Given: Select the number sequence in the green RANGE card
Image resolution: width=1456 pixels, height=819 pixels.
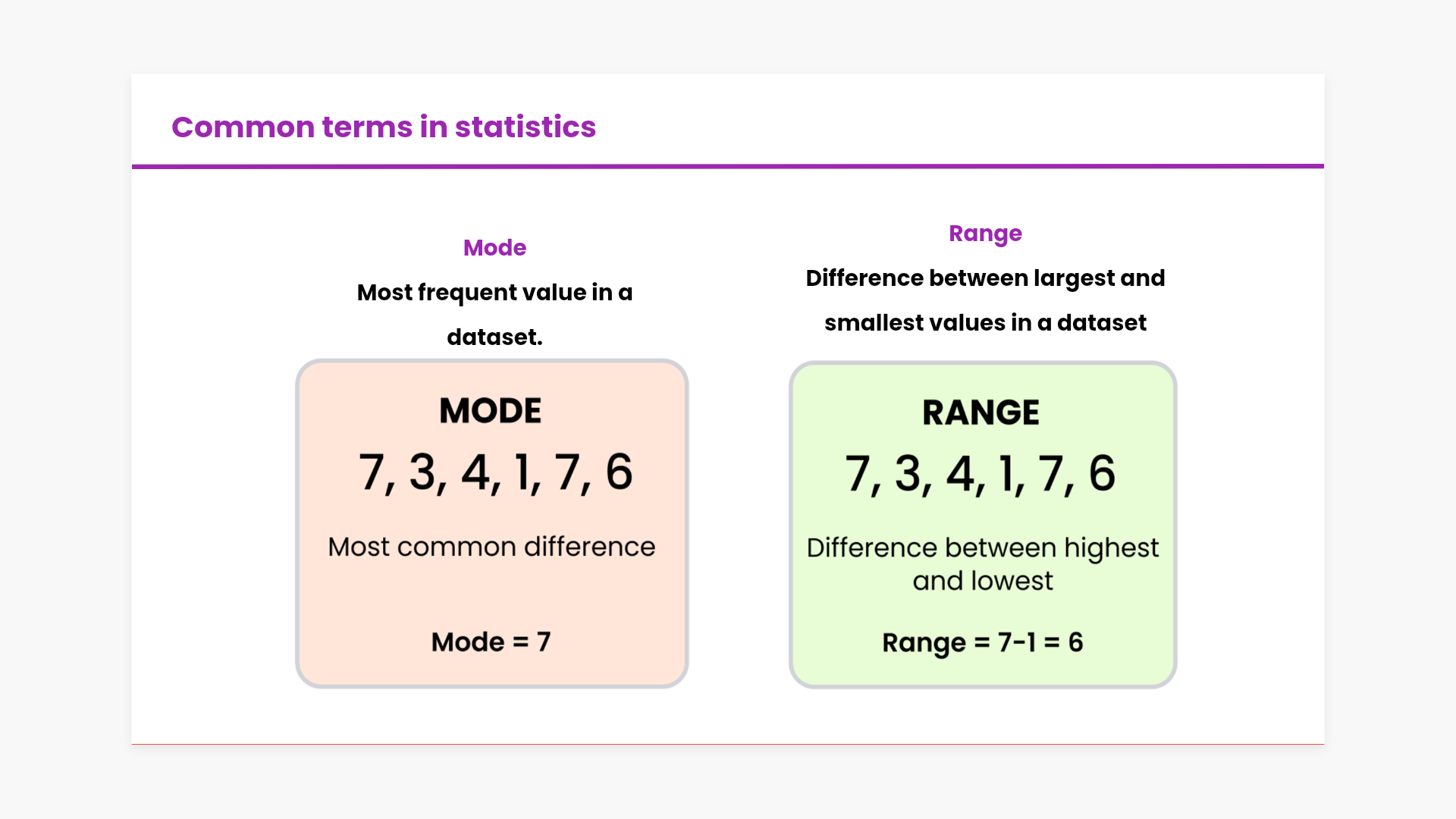Looking at the screenshot, I should point(980,474).
